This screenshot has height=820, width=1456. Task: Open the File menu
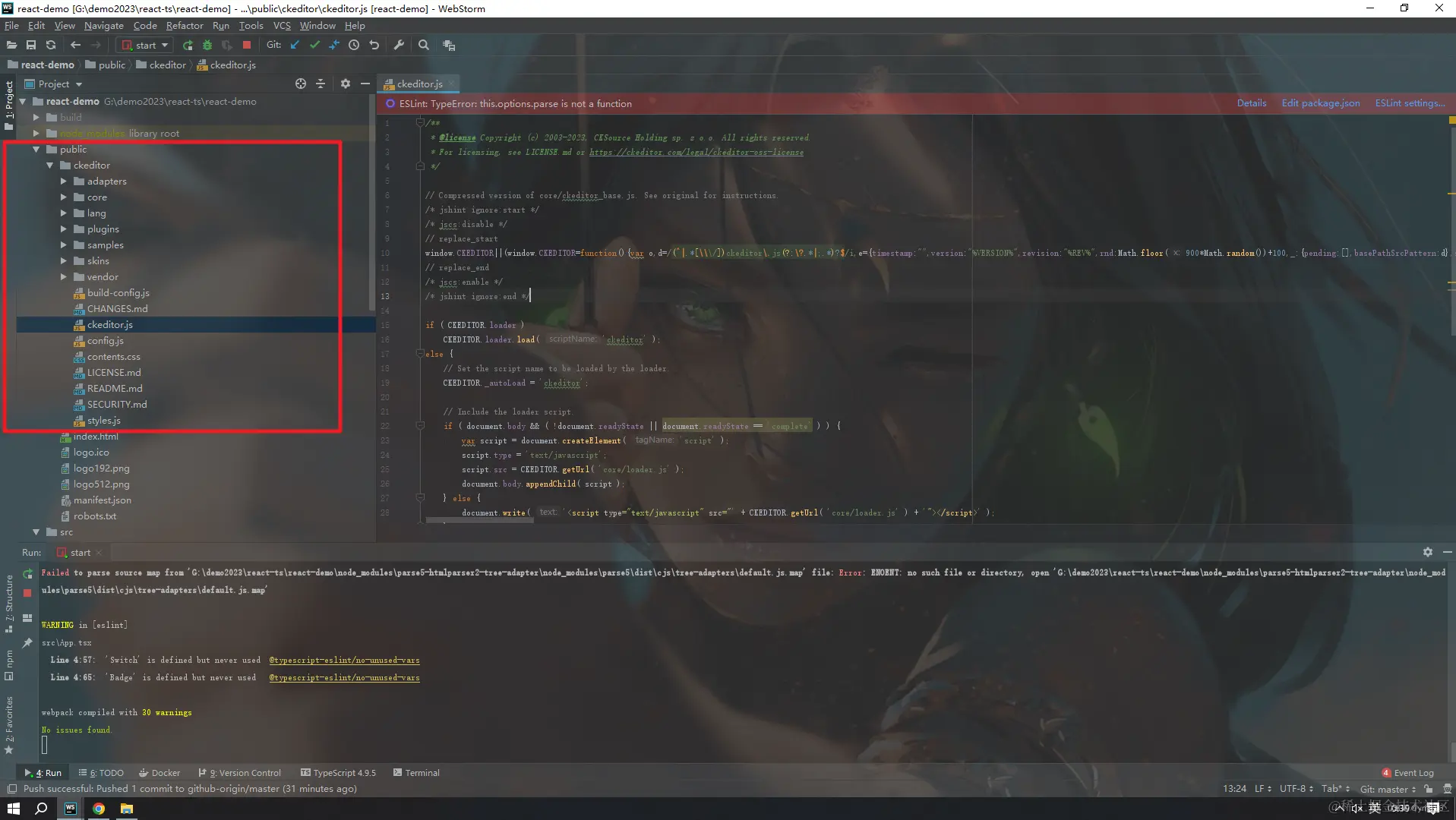tap(11, 26)
